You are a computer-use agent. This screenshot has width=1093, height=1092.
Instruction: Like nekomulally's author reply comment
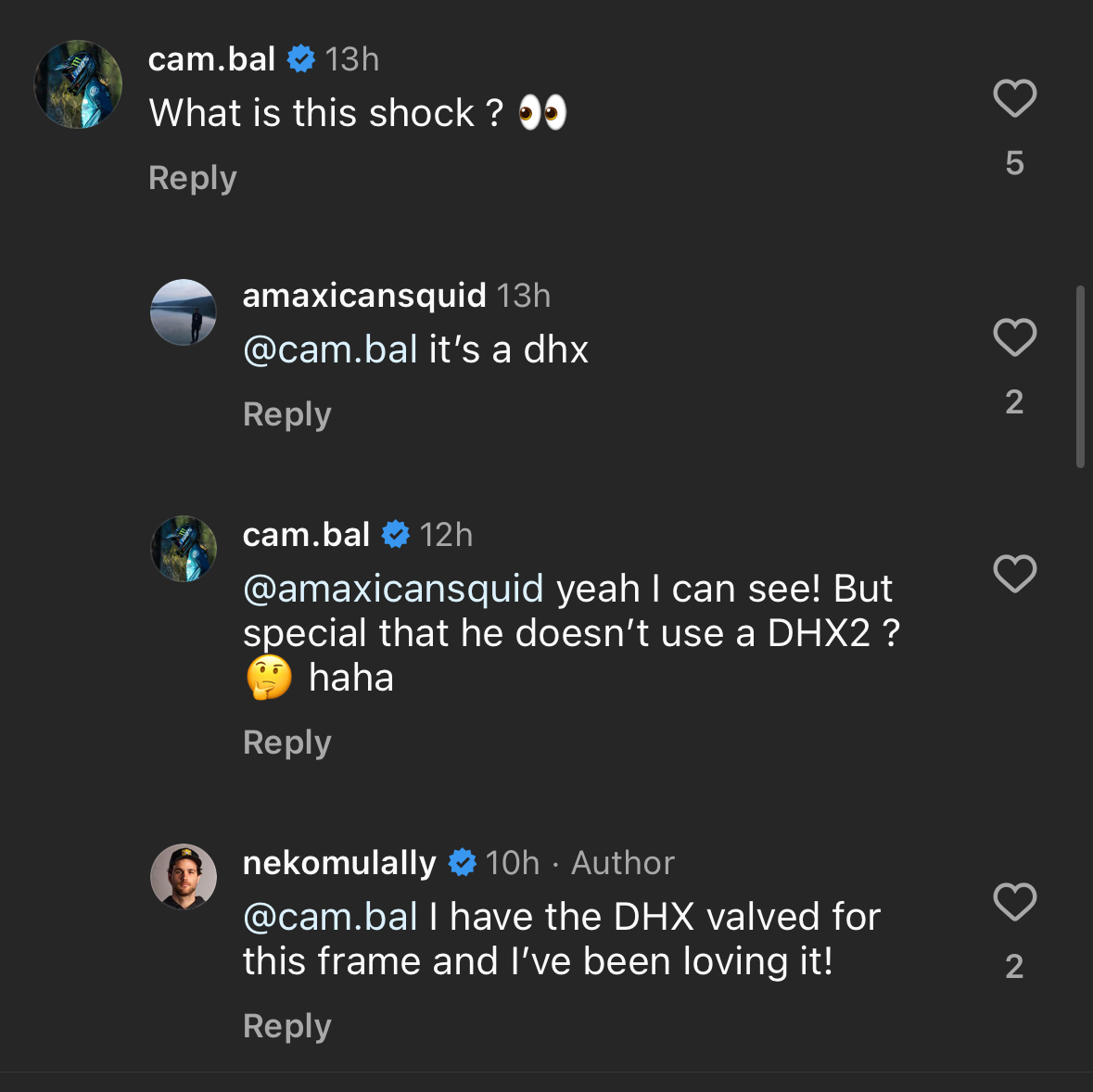1014,902
